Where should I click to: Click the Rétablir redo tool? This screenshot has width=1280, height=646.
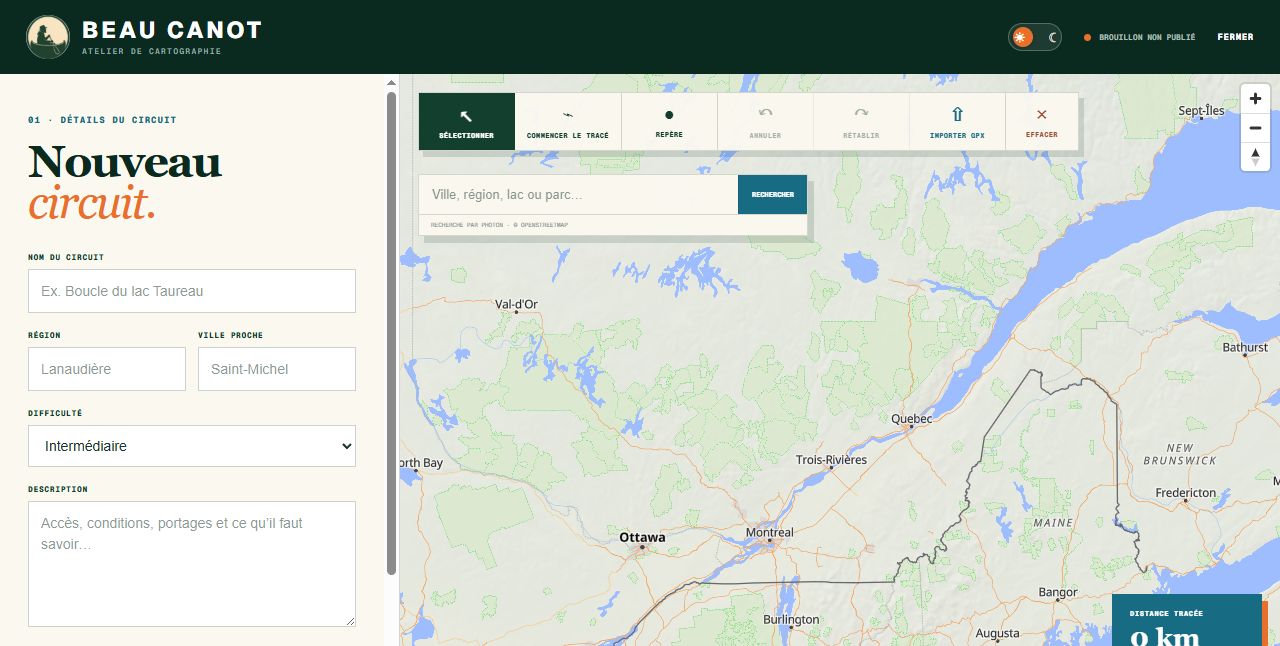pyautogui.click(x=861, y=122)
